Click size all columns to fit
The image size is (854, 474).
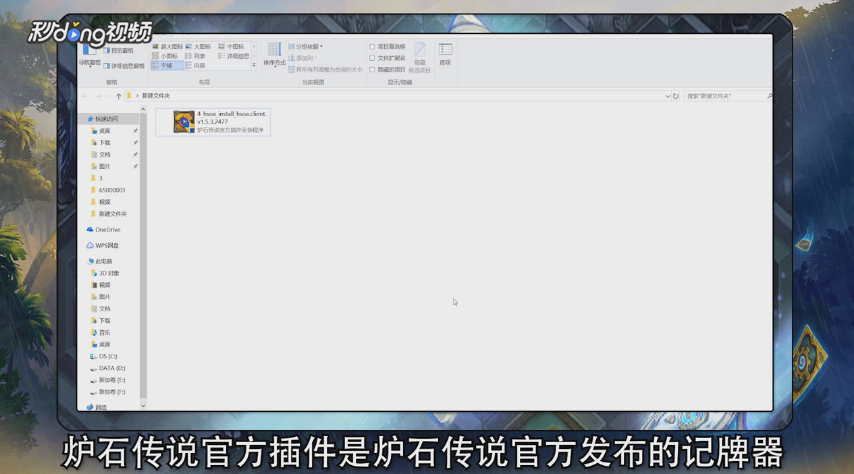[325, 70]
